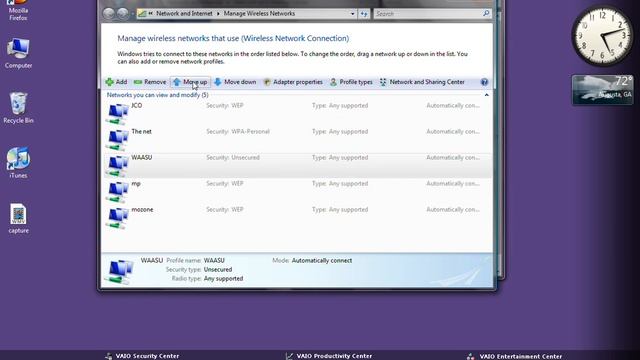This screenshot has width=640, height=360.
Task: Click the Remove network toolbar button
Action: [x=150, y=82]
